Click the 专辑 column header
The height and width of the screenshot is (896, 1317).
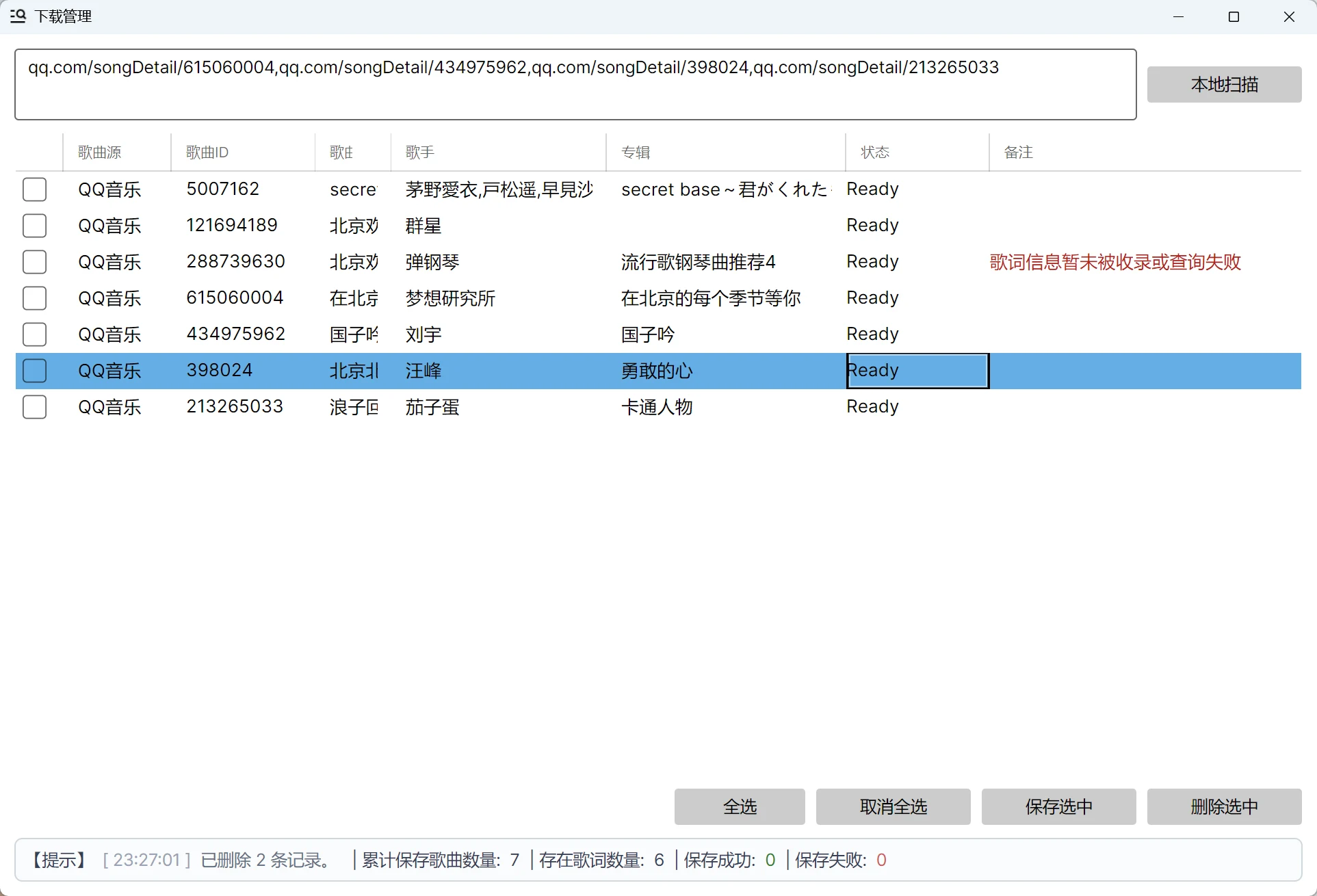[x=726, y=152]
